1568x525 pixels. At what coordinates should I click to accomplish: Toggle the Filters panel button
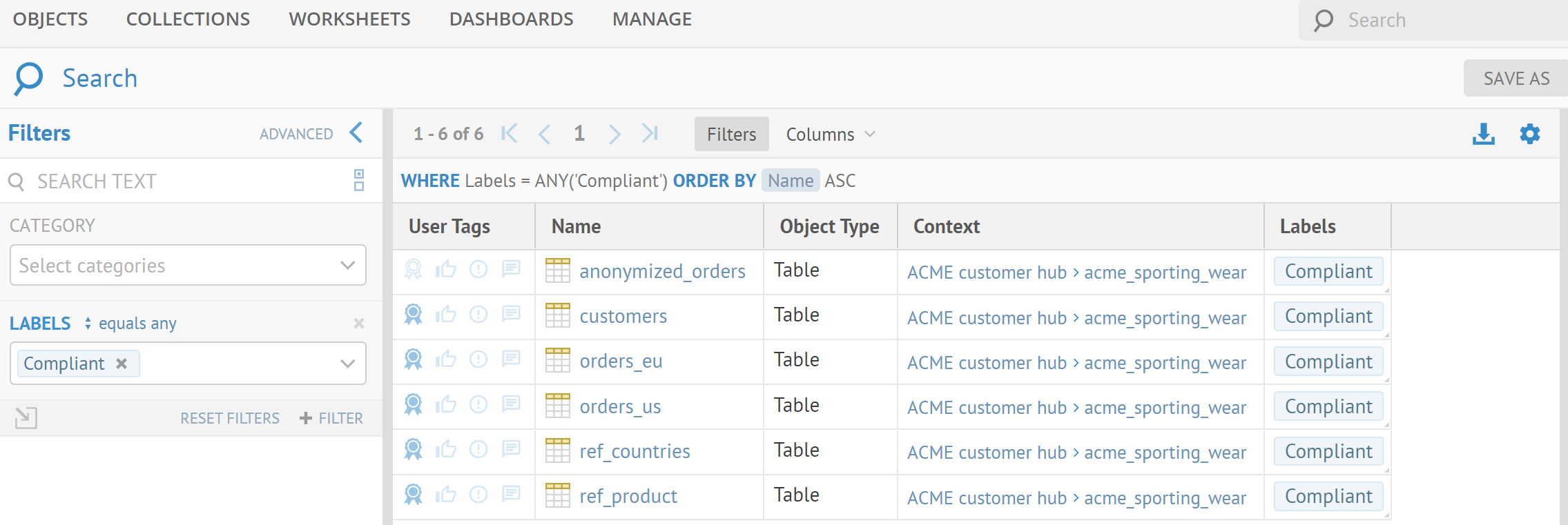tap(731, 135)
